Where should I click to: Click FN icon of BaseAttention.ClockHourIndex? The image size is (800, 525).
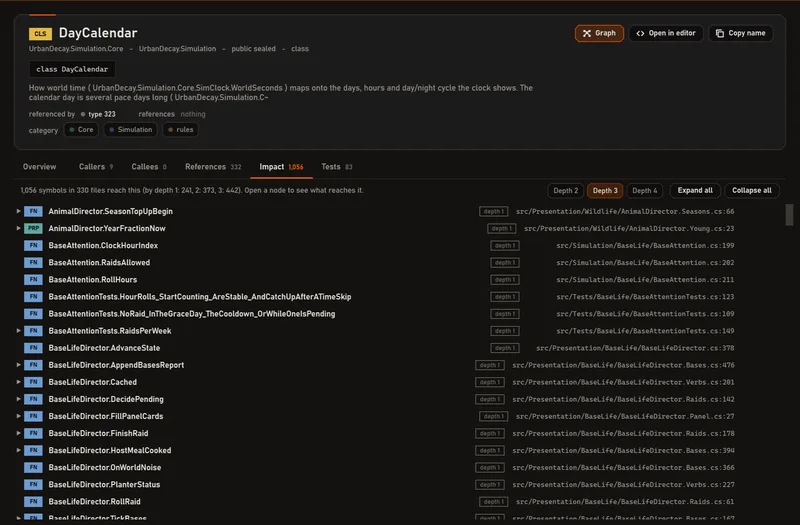(x=33, y=245)
